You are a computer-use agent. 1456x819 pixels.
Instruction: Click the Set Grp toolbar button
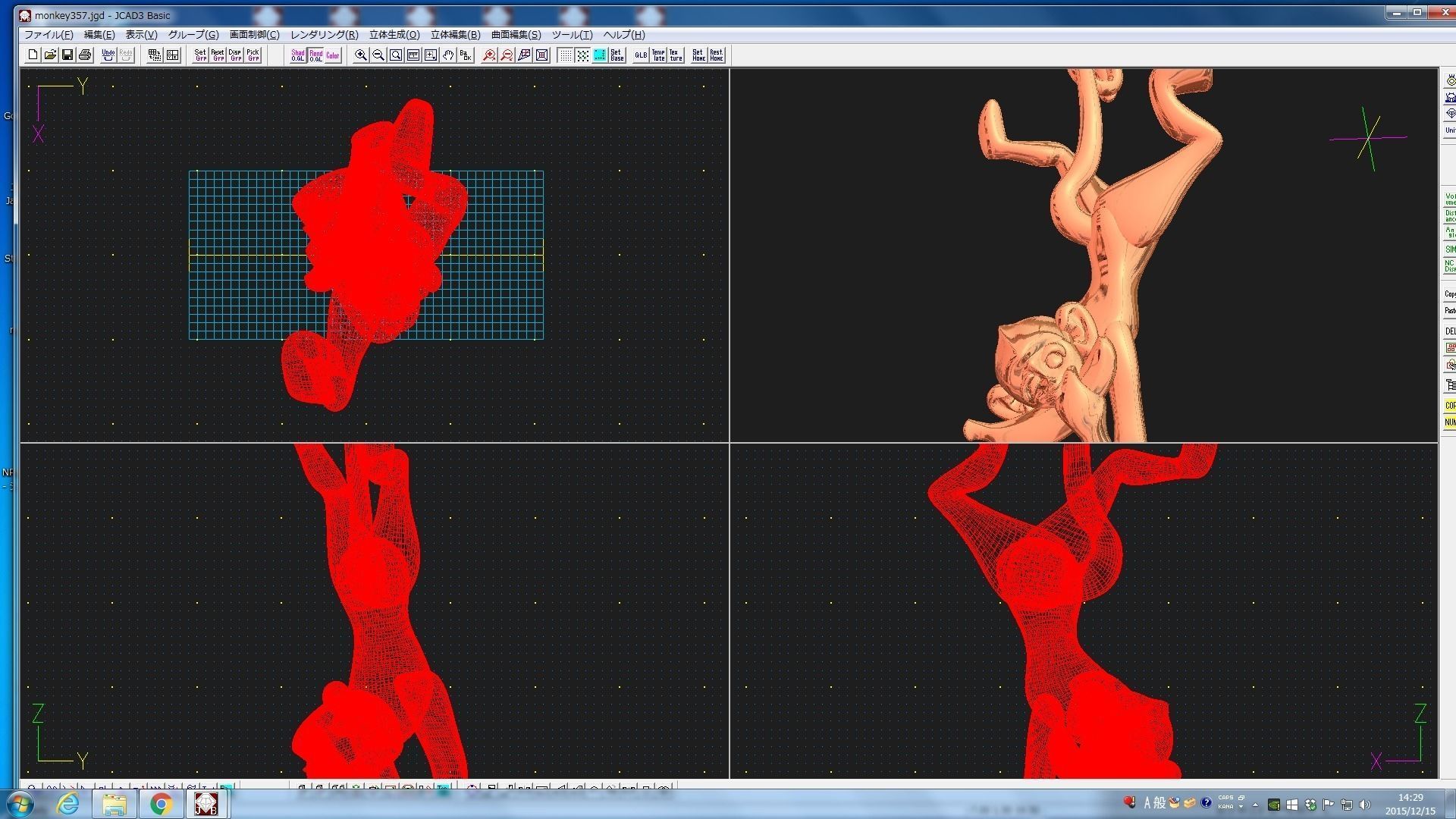(x=200, y=55)
